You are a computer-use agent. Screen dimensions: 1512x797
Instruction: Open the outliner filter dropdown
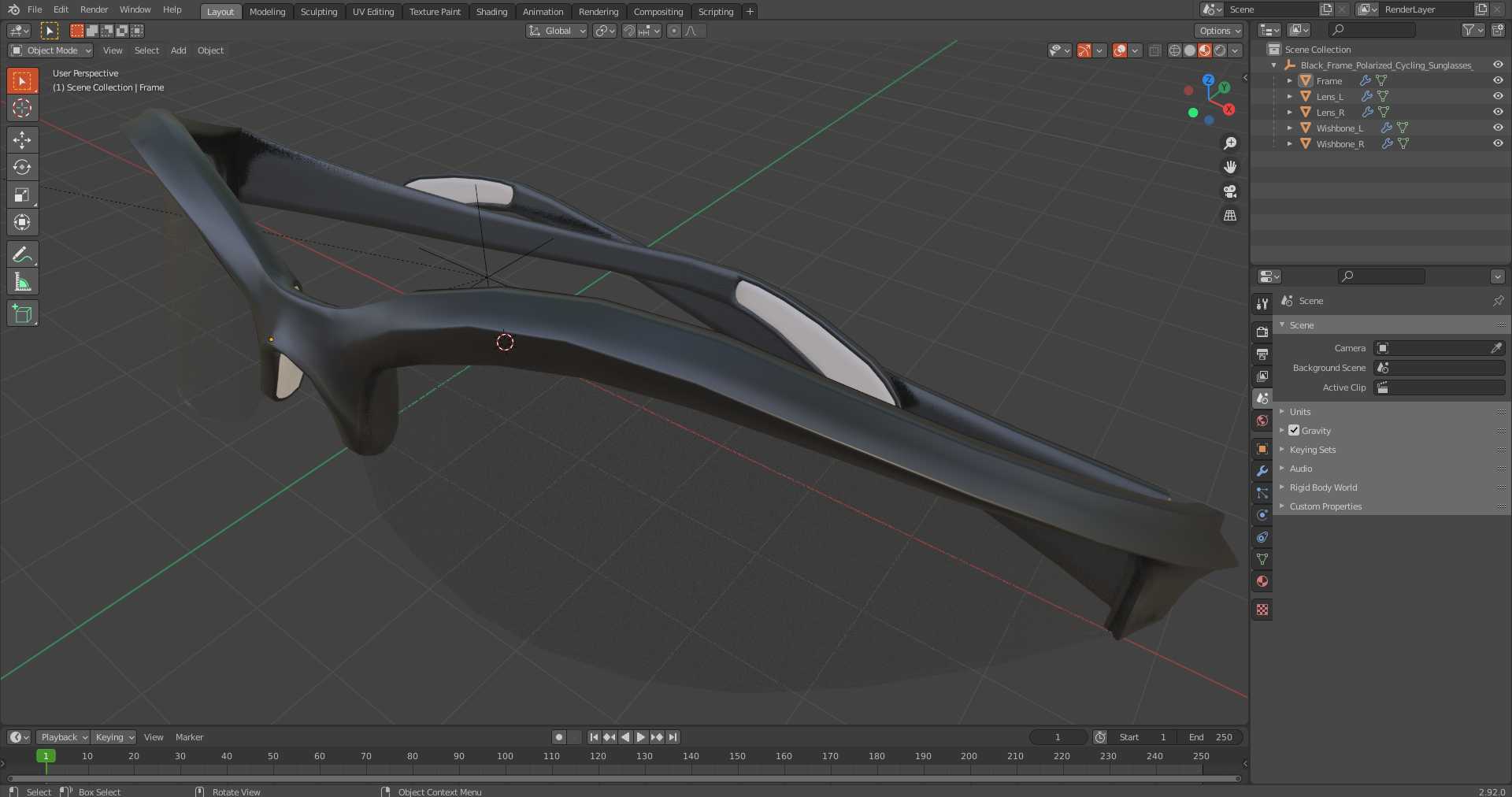pos(1473,30)
